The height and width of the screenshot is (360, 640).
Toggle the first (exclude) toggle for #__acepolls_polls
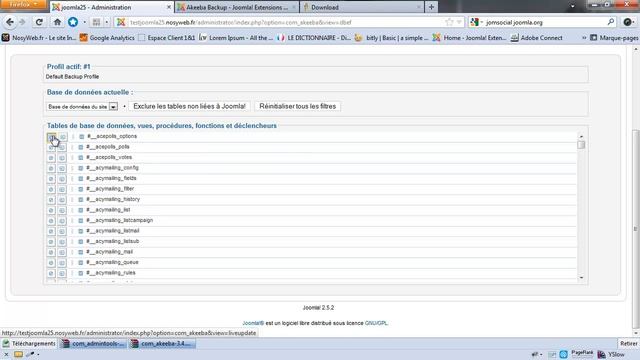click(51, 147)
